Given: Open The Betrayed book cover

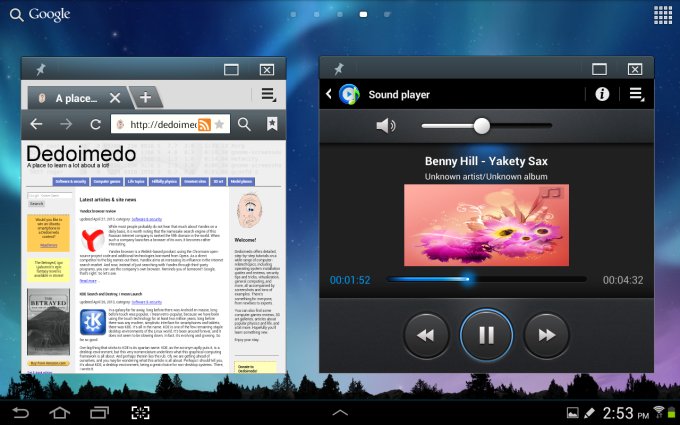Looking at the screenshot, I should 48,322.
